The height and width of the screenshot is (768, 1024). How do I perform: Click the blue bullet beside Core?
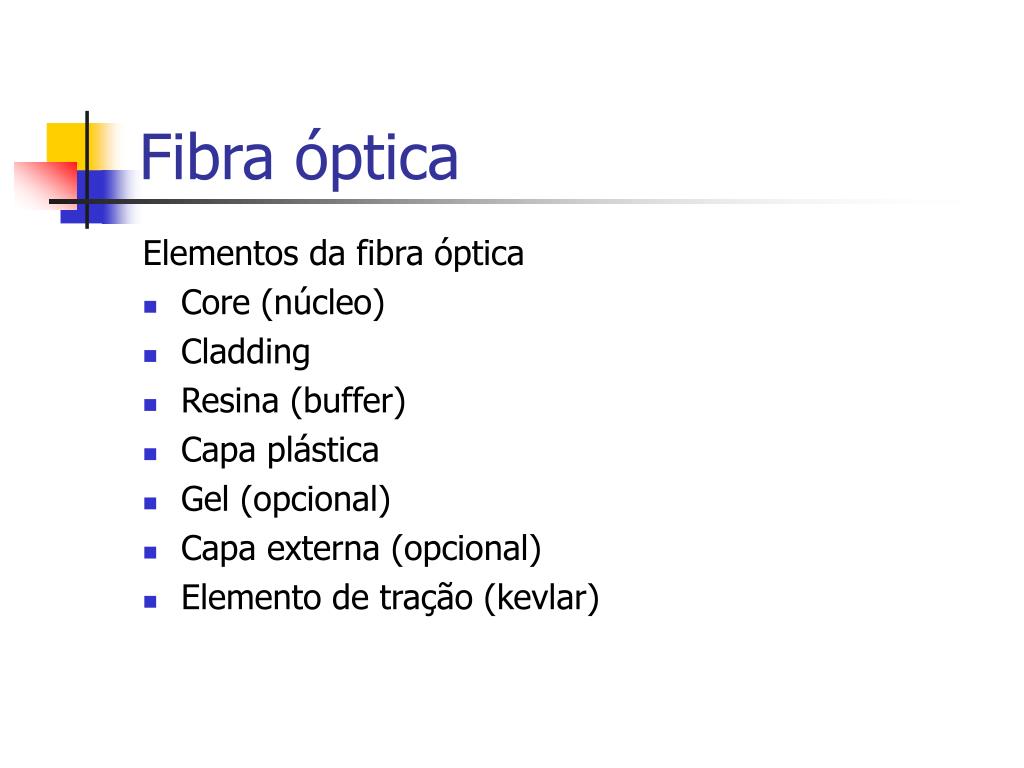(x=150, y=306)
